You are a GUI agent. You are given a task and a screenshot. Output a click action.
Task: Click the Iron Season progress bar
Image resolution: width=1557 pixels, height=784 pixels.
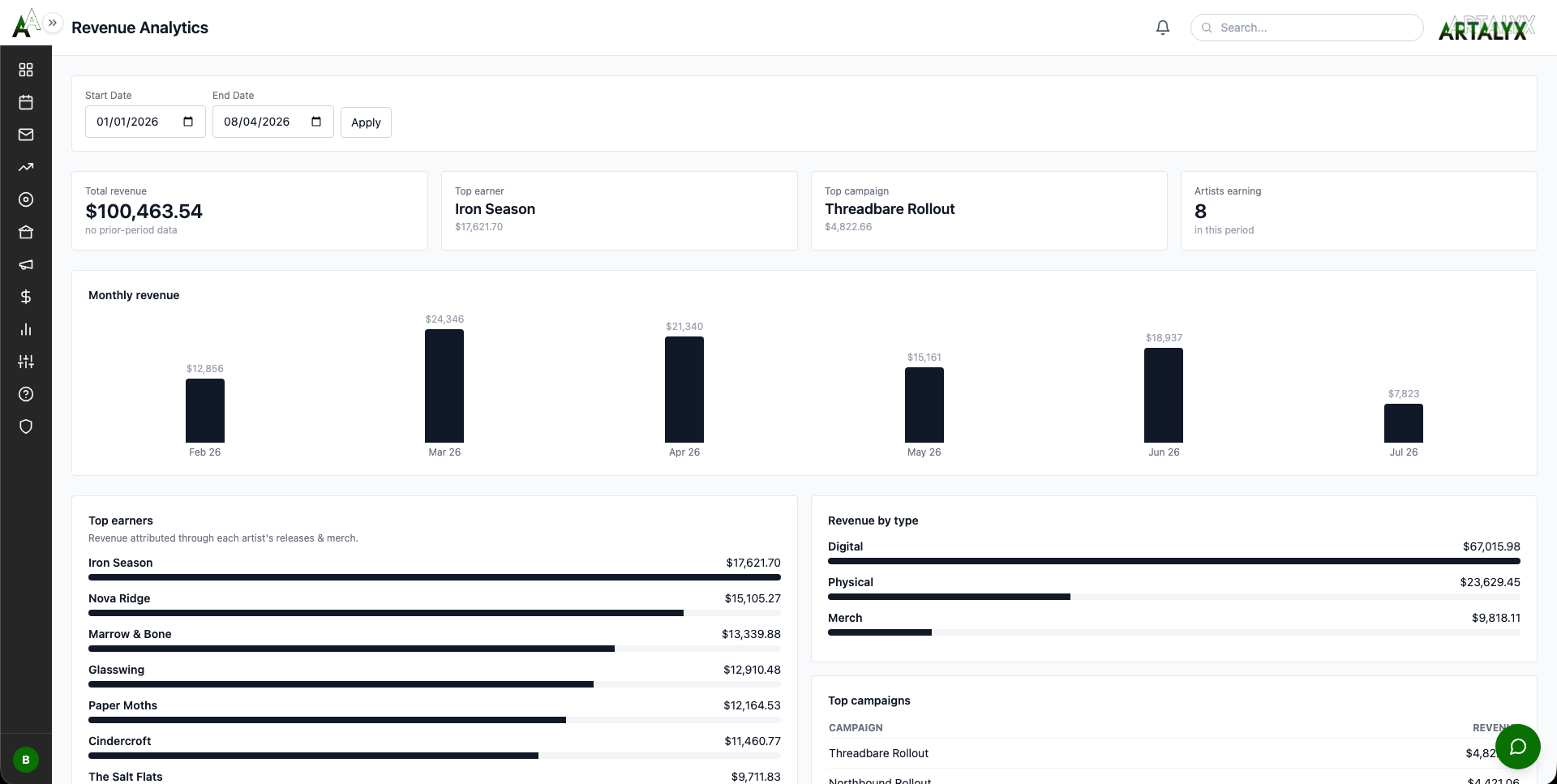pos(435,577)
